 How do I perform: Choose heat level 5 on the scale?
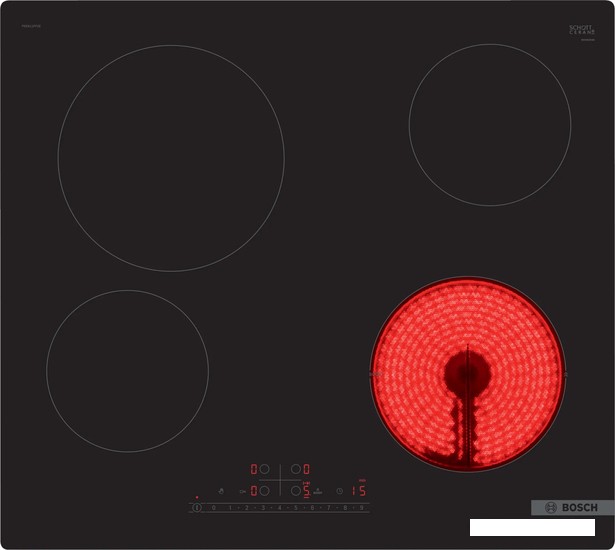pyautogui.click(x=296, y=508)
